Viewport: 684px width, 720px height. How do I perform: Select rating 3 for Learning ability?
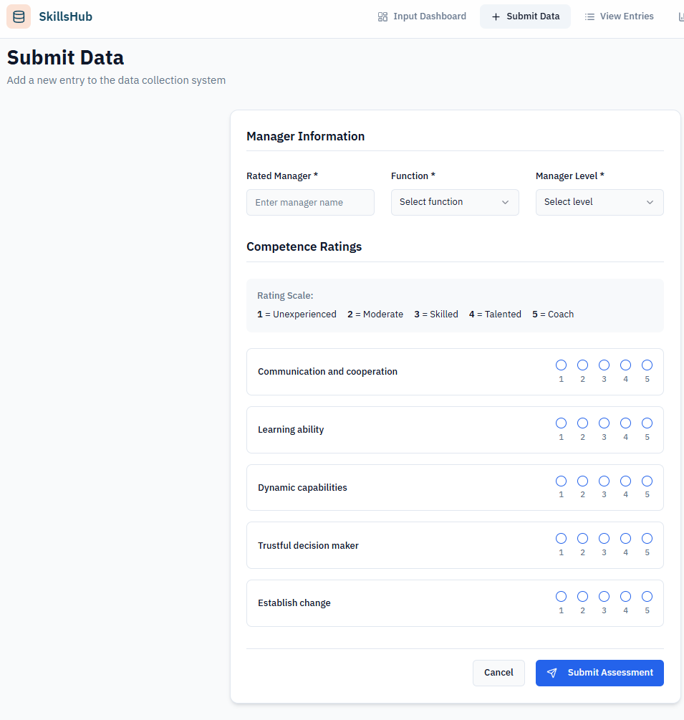click(604, 423)
